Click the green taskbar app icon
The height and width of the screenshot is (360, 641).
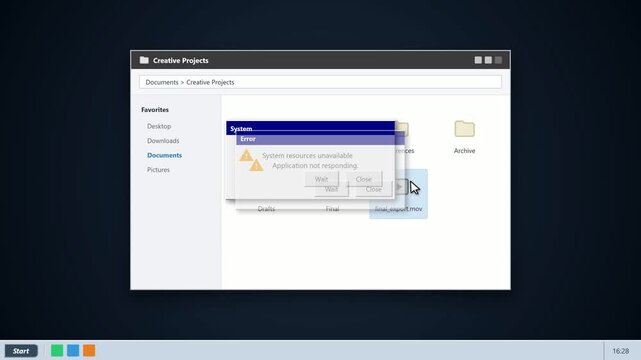[x=57, y=351]
